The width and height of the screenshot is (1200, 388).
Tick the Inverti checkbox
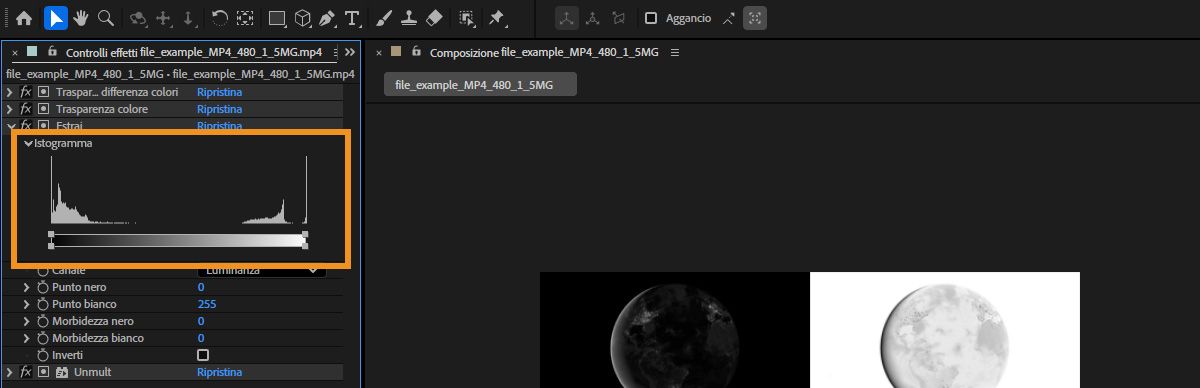[203, 355]
